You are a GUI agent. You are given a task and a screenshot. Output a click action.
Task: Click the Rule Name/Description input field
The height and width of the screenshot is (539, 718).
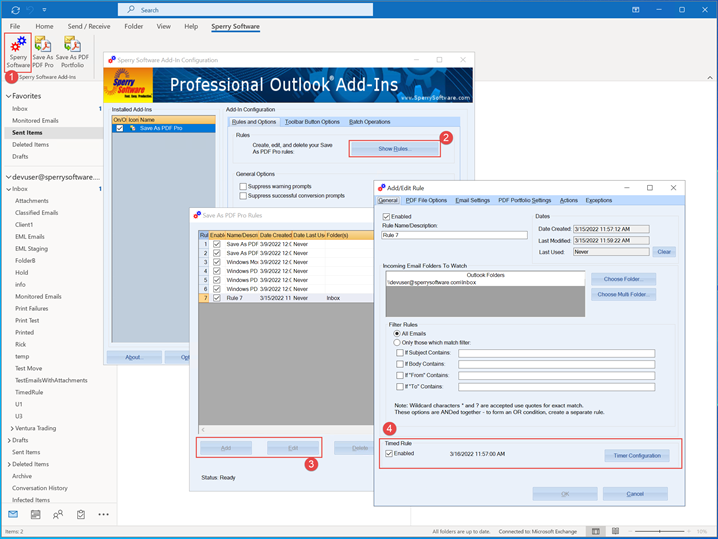pos(455,235)
